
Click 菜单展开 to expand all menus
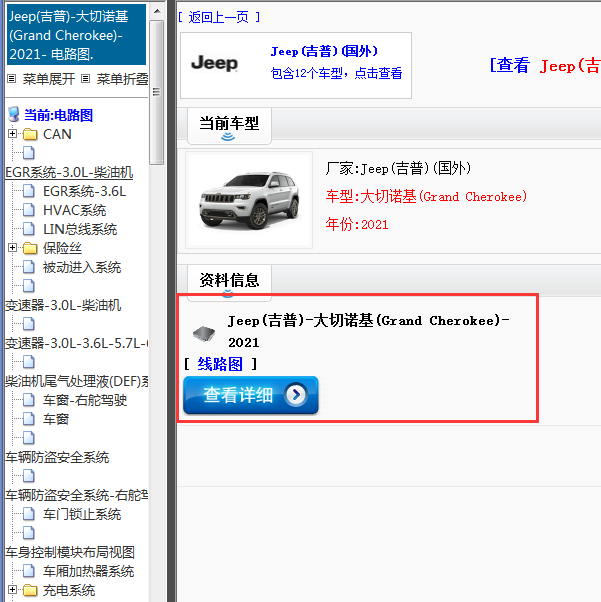pos(49,79)
